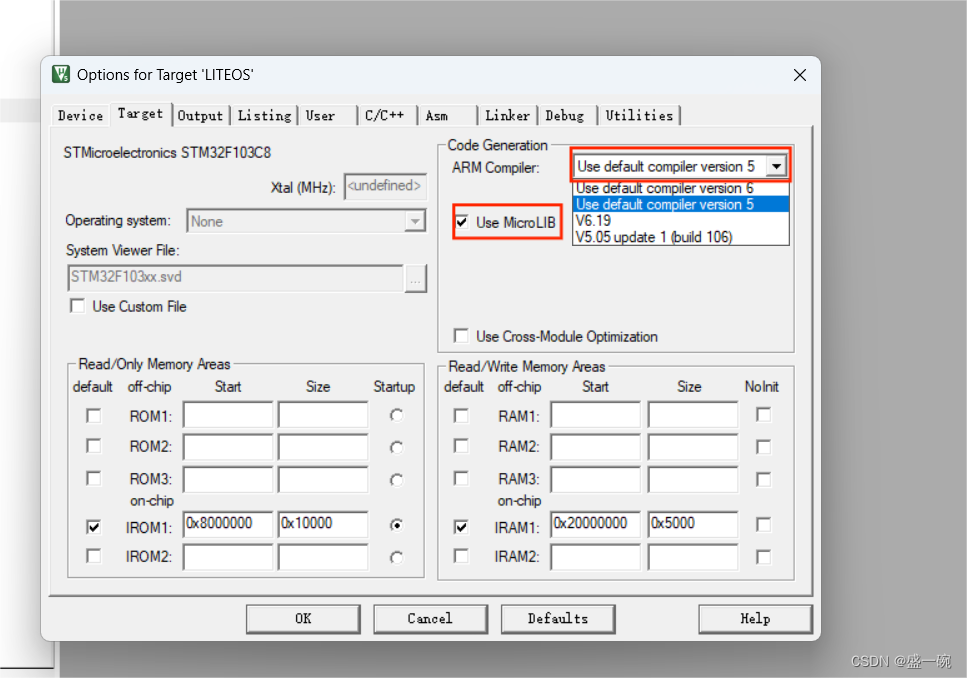Click IROM1 Start field 0x8000000

228,524
